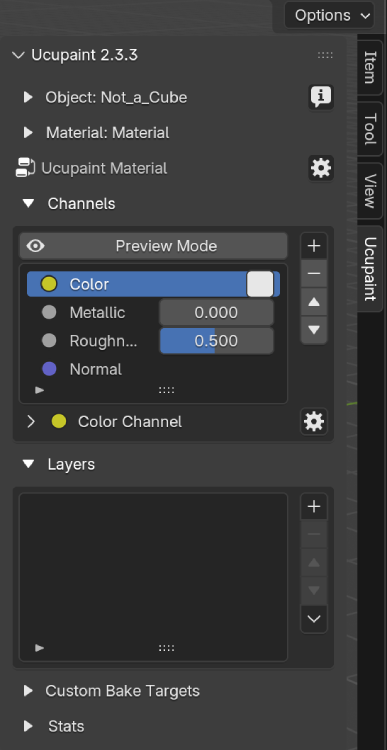Add a new layer with plus button
Screen dimensions: 387x750
coord(314,507)
